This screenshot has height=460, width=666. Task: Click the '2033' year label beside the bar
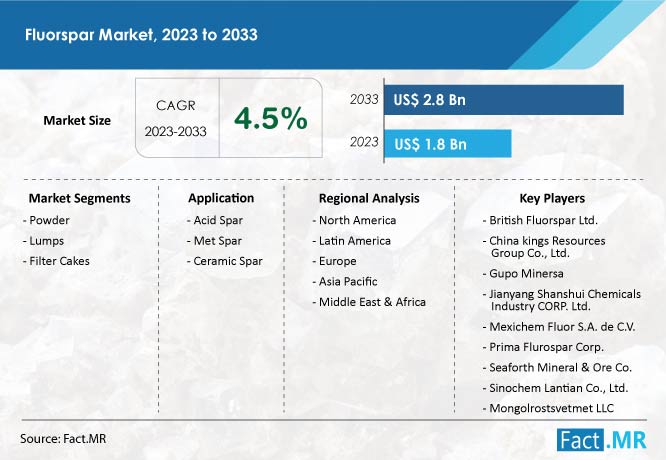point(364,99)
